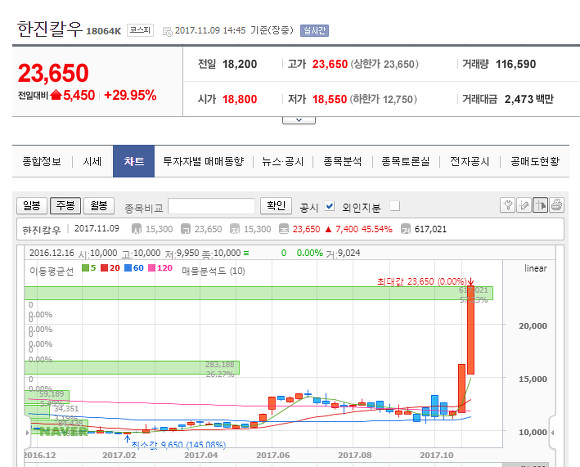Click the opening price icon beside first 15,300

(x=136, y=229)
